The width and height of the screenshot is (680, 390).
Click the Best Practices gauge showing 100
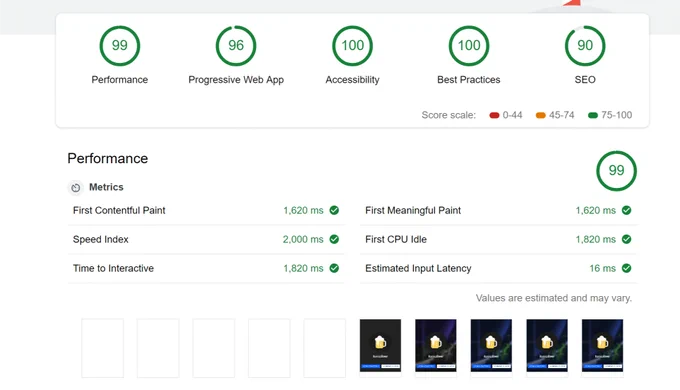coord(469,46)
